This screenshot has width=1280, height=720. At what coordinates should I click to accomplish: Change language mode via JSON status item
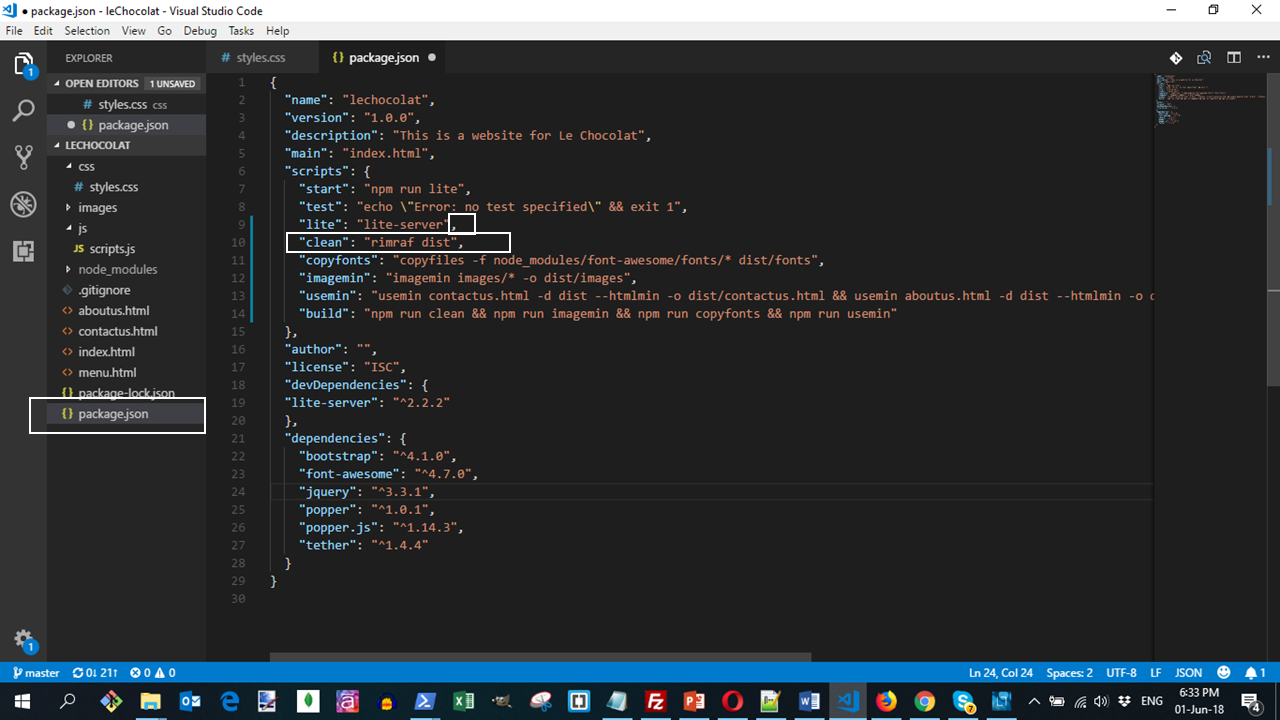coord(1188,673)
